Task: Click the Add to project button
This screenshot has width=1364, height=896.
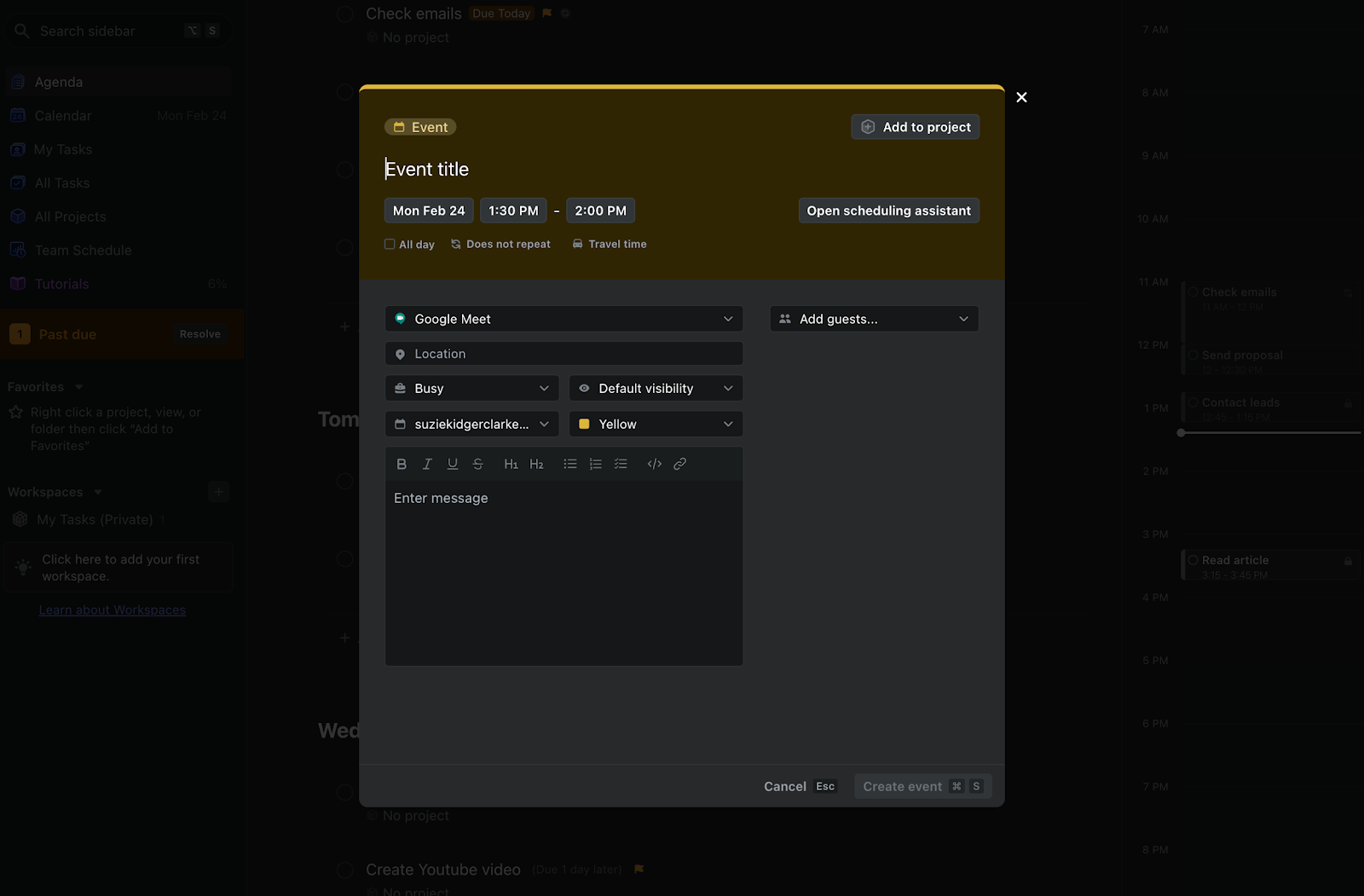Action: click(916, 127)
